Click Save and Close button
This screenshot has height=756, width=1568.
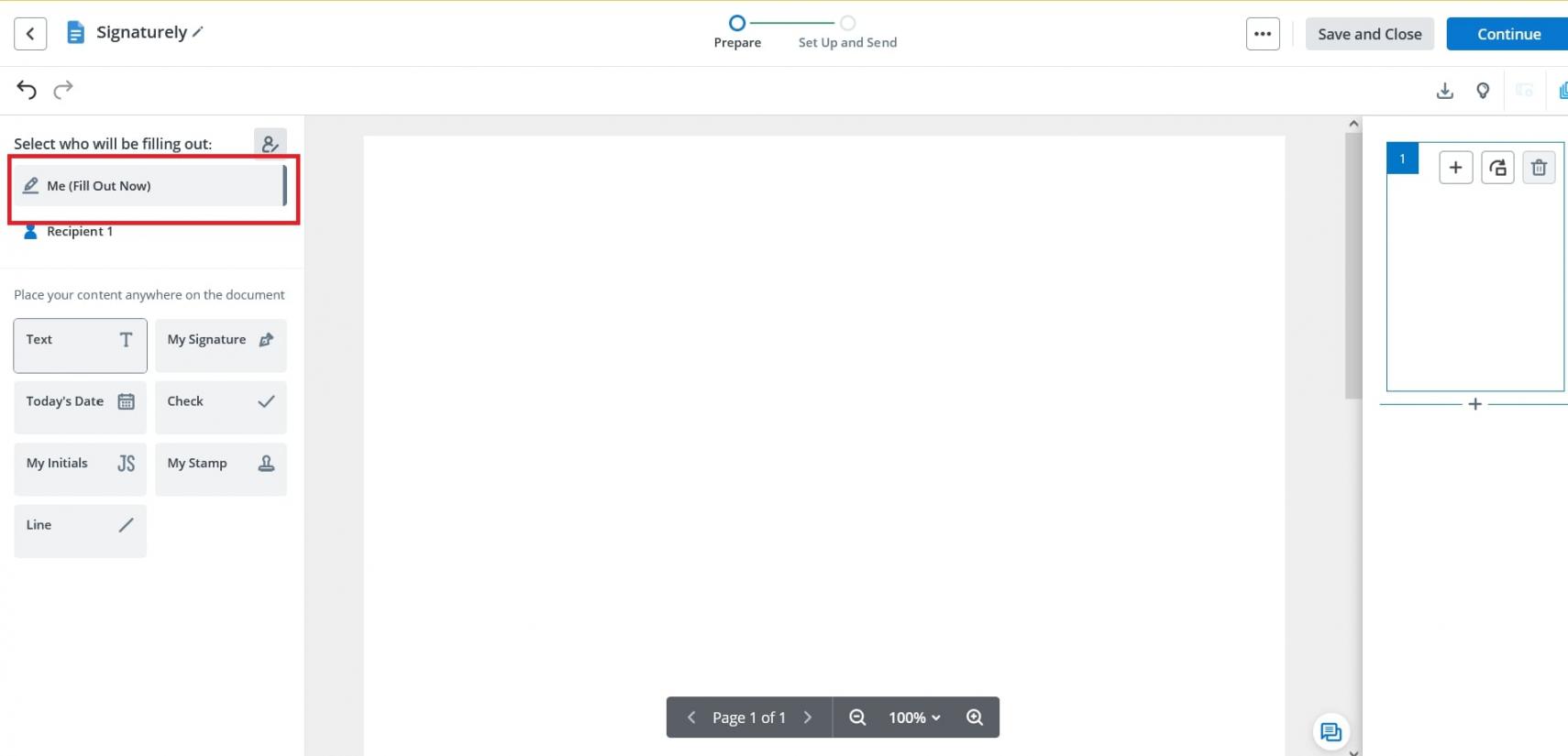[x=1369, y=34]
